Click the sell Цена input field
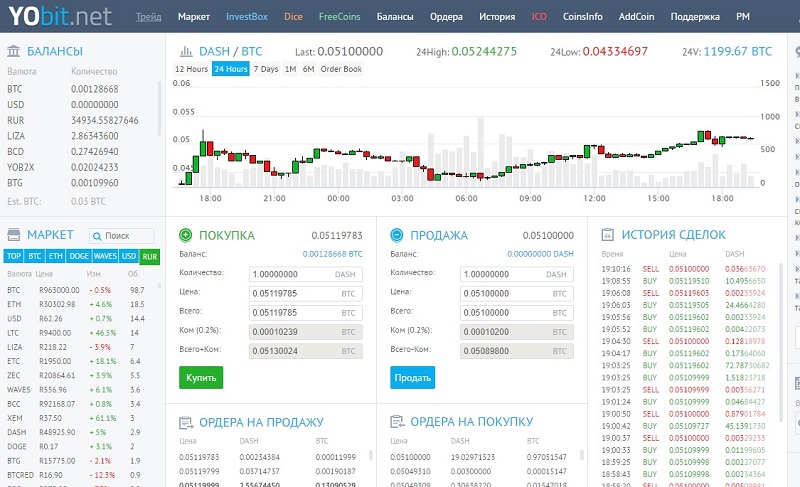The image size is (800, 487). tap(517, 294)
